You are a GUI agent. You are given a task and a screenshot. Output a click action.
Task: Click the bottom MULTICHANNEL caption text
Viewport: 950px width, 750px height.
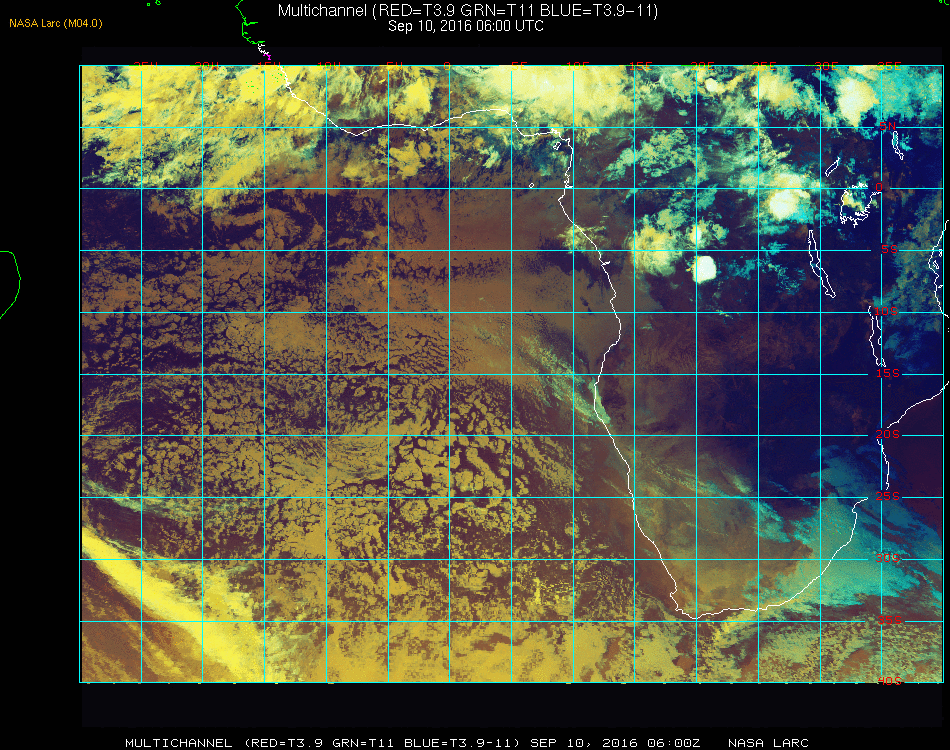click(x=179, y=743)
